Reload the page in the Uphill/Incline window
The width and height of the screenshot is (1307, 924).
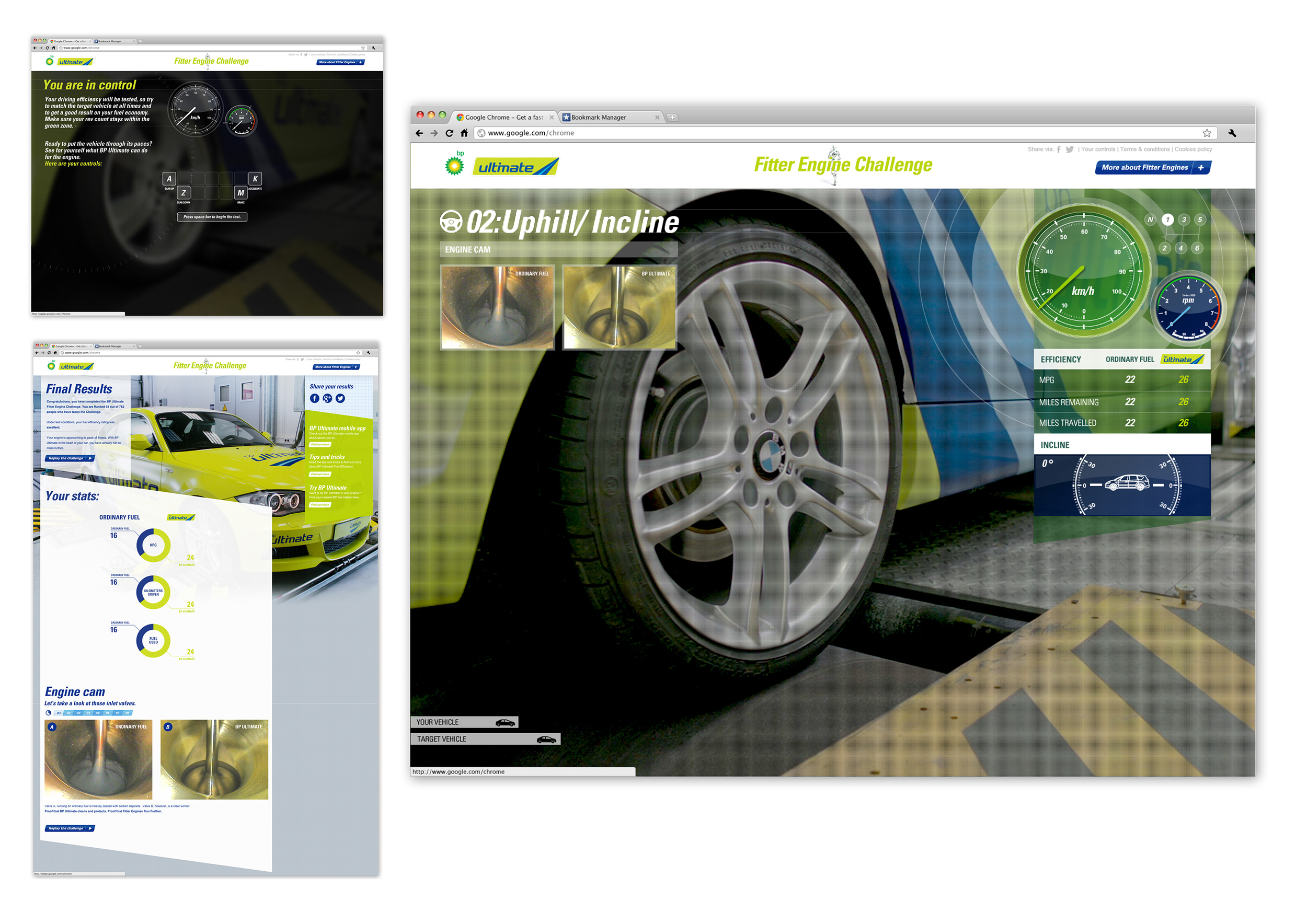point(449,133)
